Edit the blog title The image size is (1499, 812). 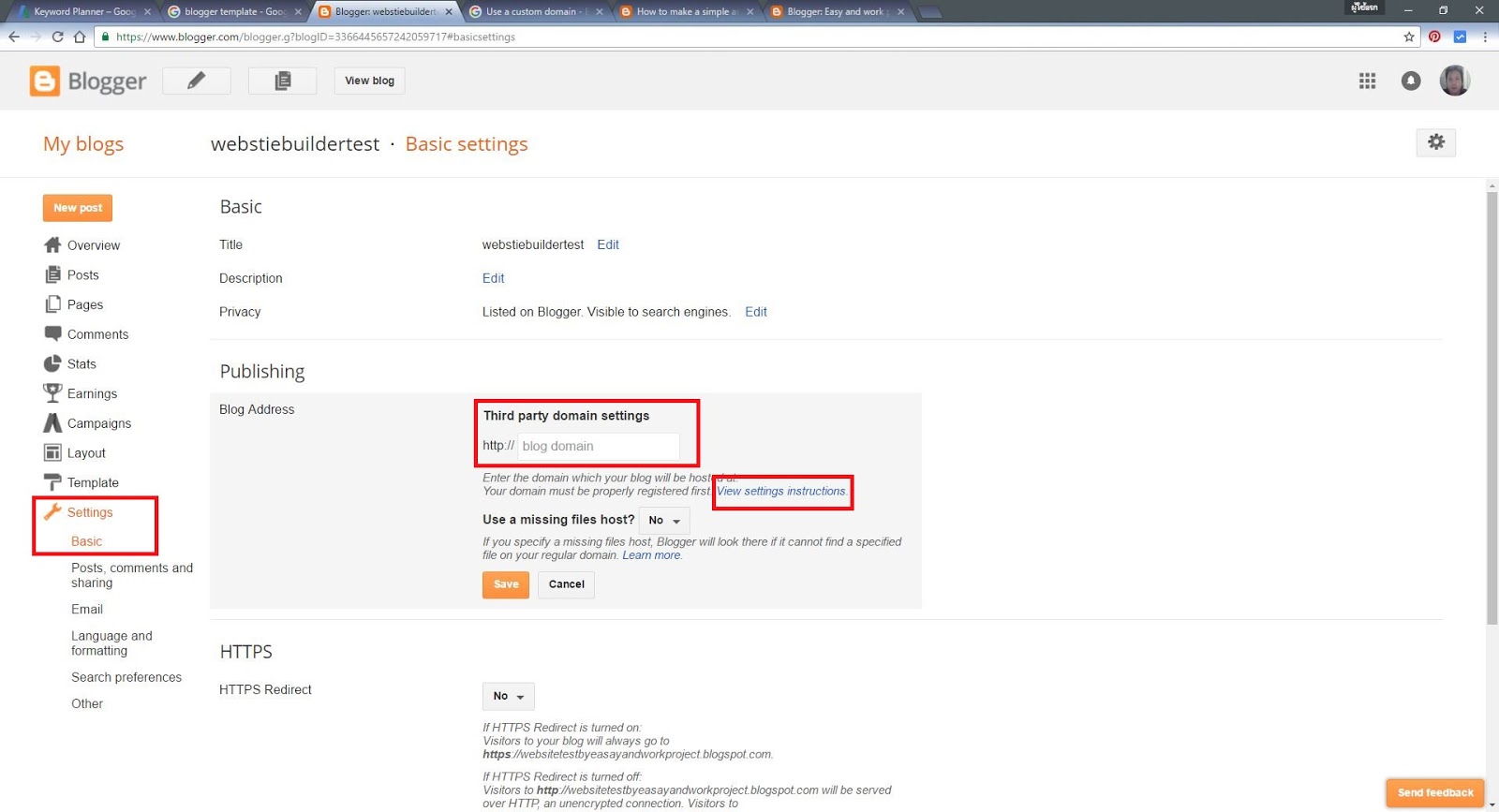coord(608,244)
